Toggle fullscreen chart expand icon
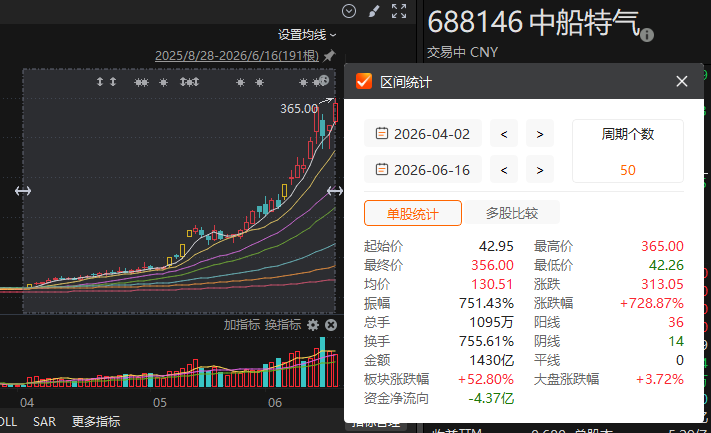The width and height of the screenshot is (711, 433). 399,11
